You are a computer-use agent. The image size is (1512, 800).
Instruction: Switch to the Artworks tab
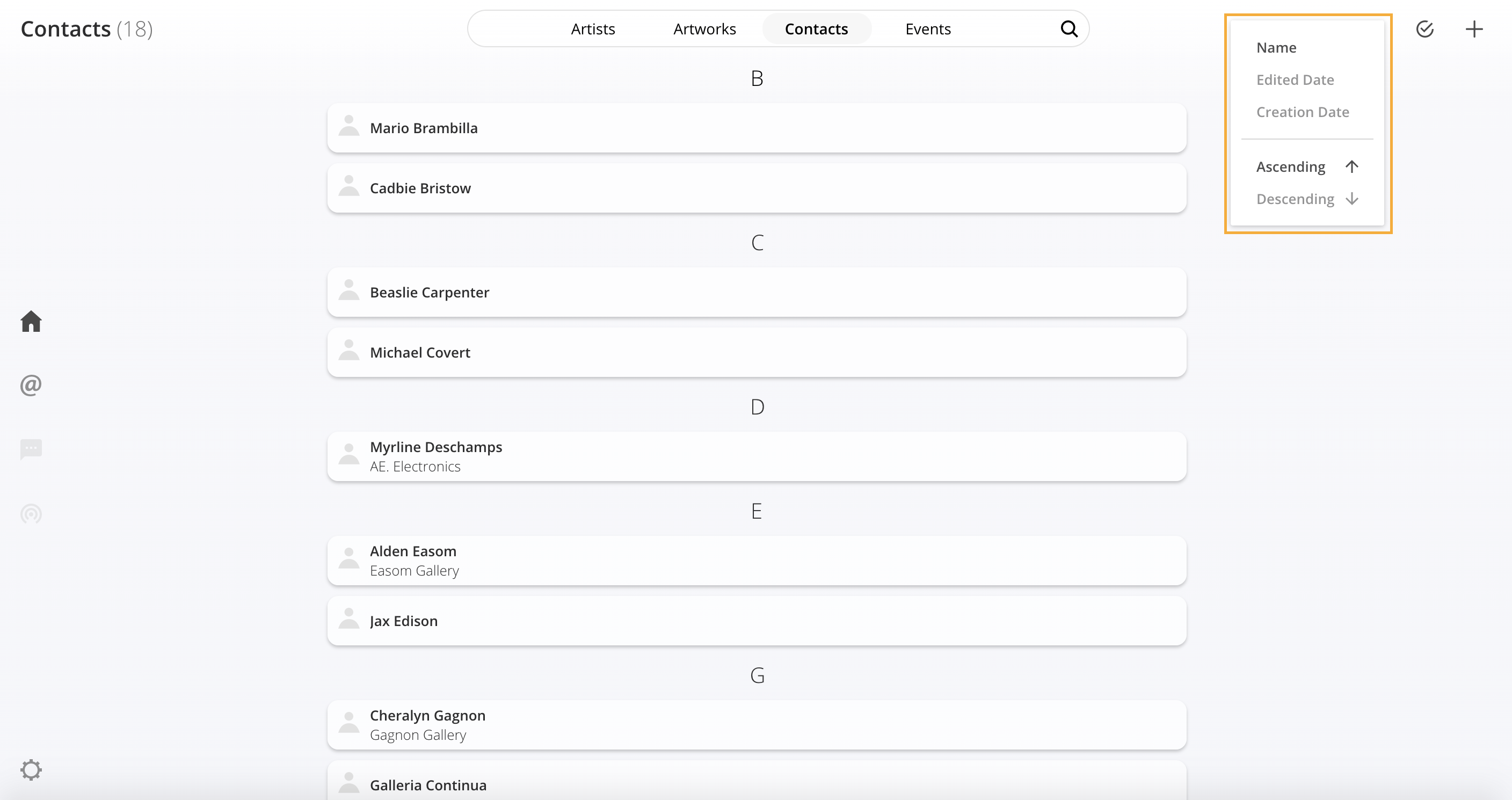pyautogui.click(x=704, y=29)
